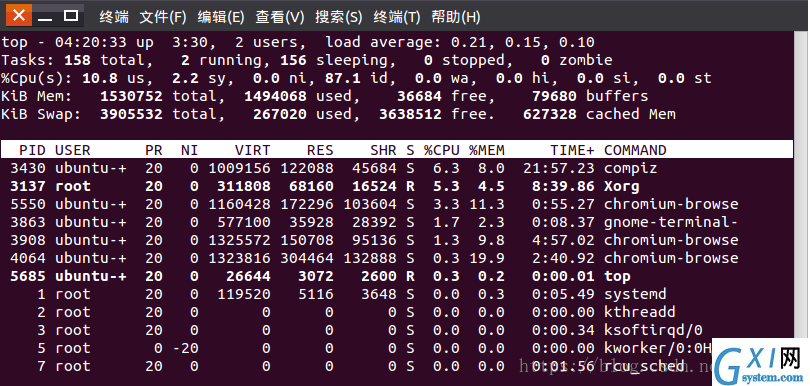810x386 pixels.
Task: Click the 87.1 id CPU value
Action: pos(342,79)
